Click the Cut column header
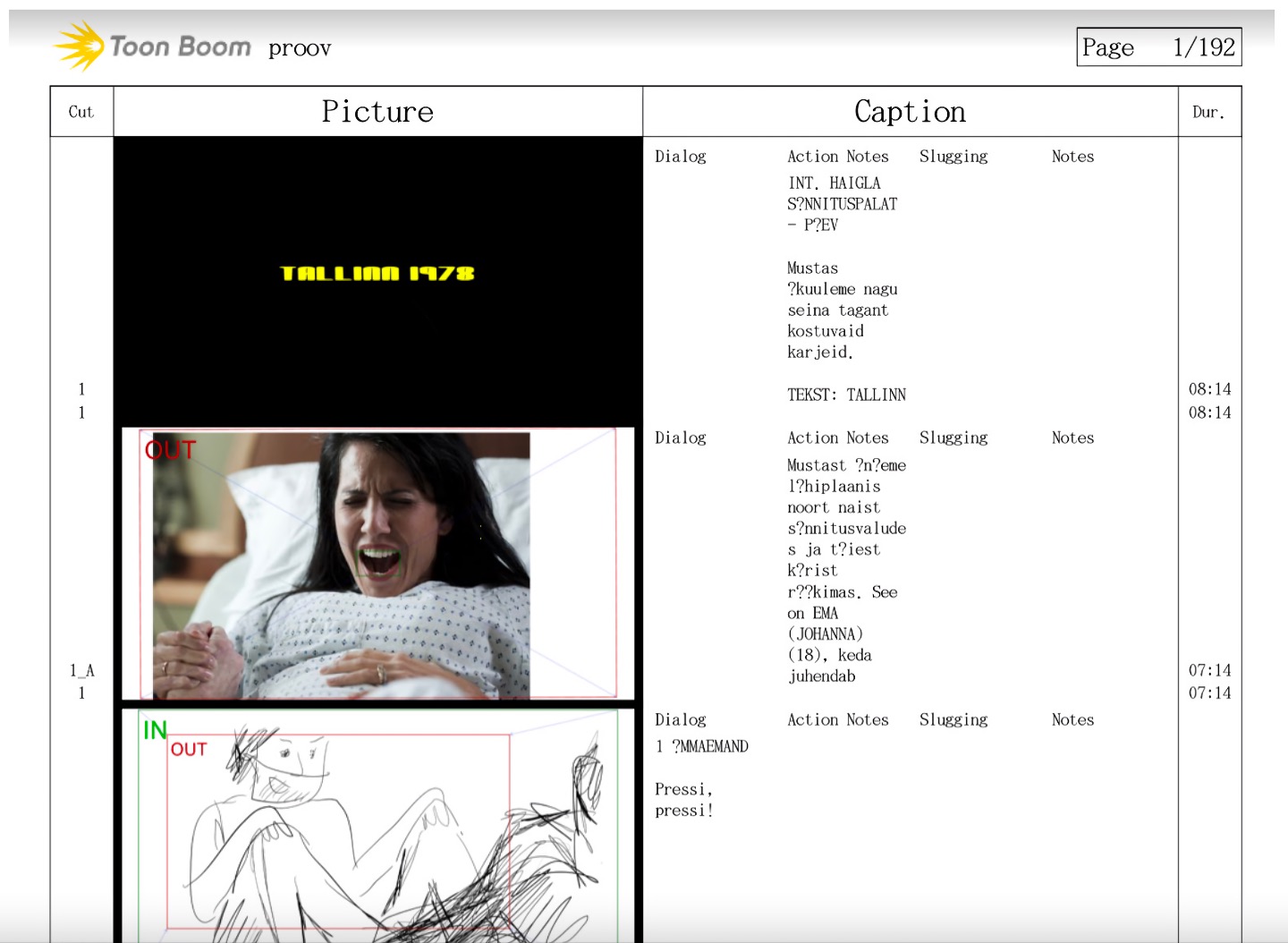This screenshot has height=943, width=1288. click(81, 112)
